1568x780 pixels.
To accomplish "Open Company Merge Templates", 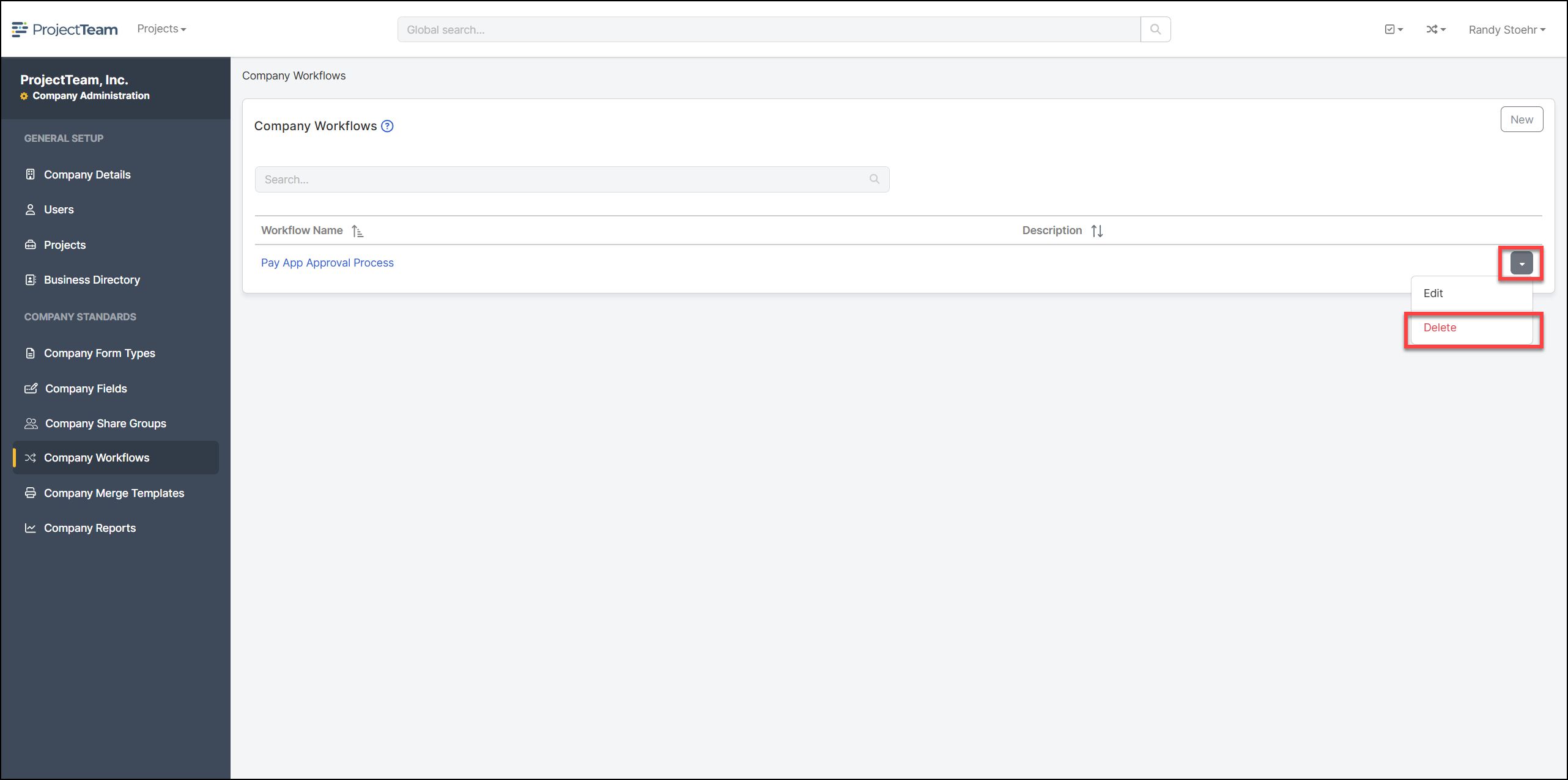I will point(114,493).
